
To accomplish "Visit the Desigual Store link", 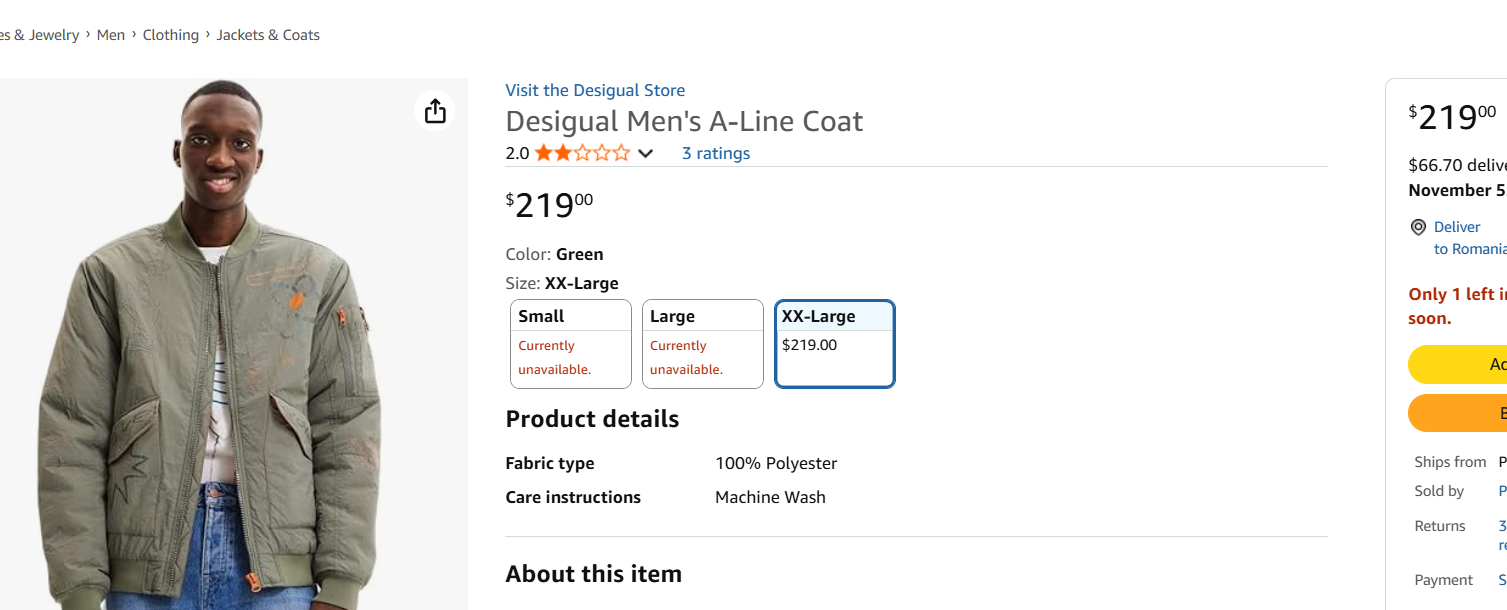I will click(595, 90).
